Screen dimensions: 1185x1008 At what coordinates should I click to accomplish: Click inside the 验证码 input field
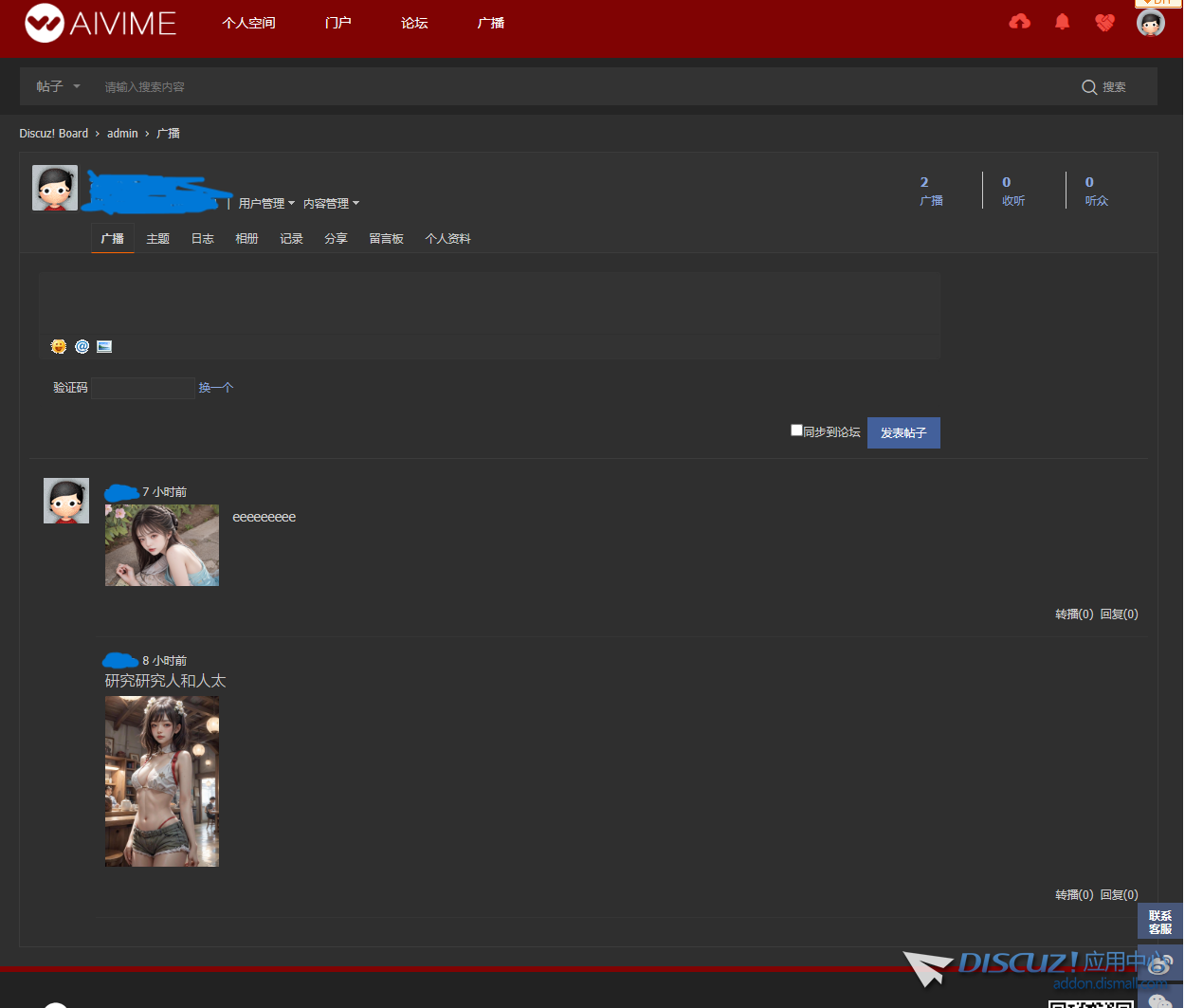pyautogui.click(x=142, y=388)
